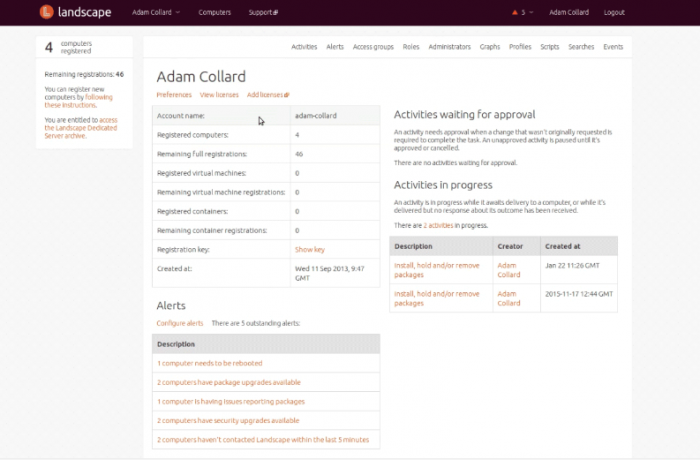Viewport: 700px width, 460px height.
Task: Open 2015-11-17 install packages activity
Action: pos(437,298)
